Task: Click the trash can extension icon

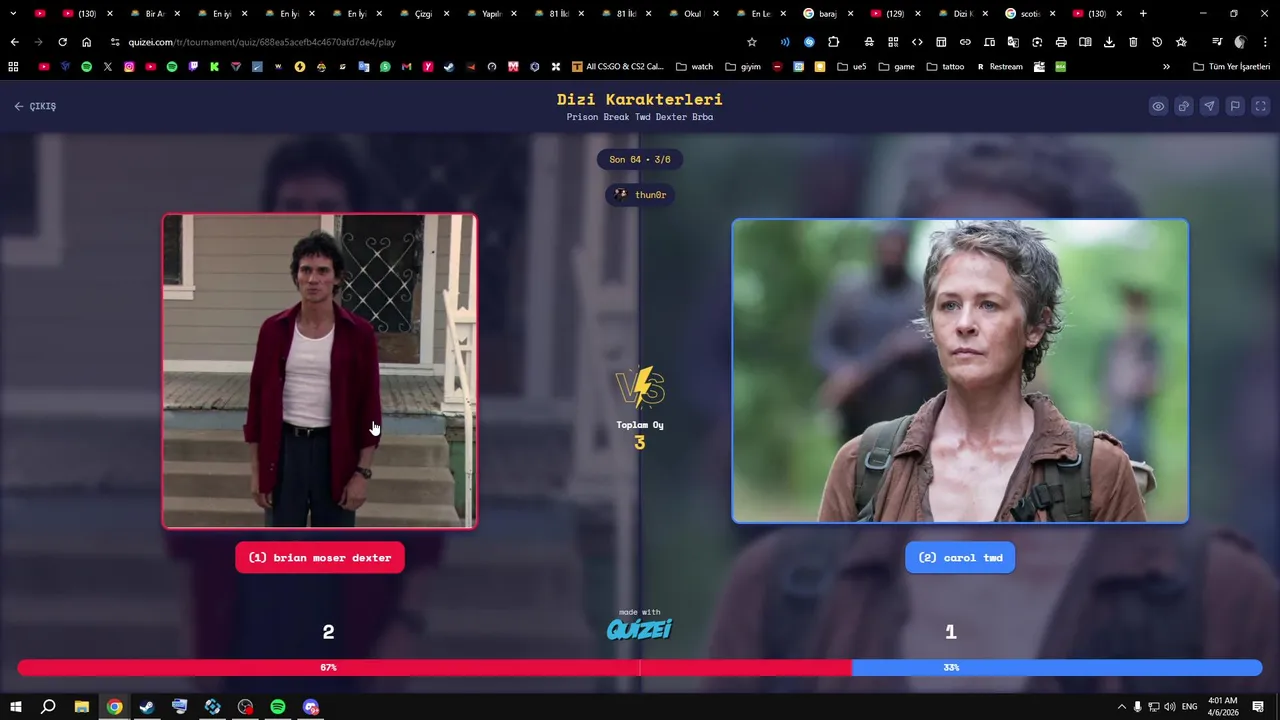Action: click(1133, 42)
